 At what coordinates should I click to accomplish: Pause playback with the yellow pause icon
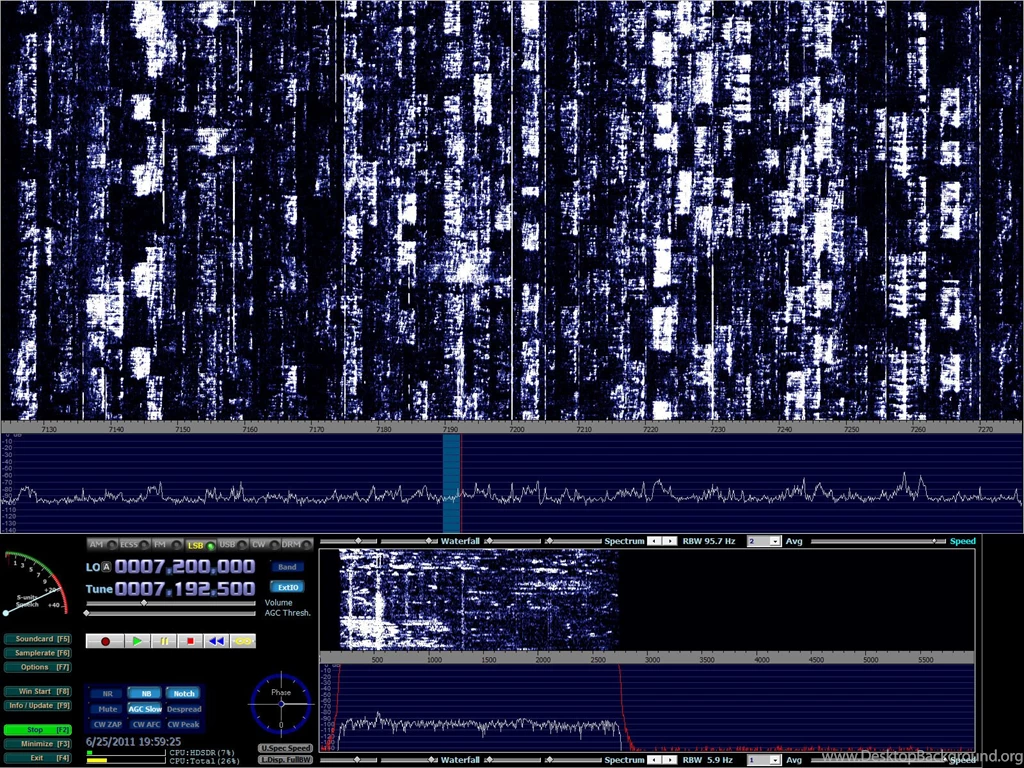tap(163, 641)
